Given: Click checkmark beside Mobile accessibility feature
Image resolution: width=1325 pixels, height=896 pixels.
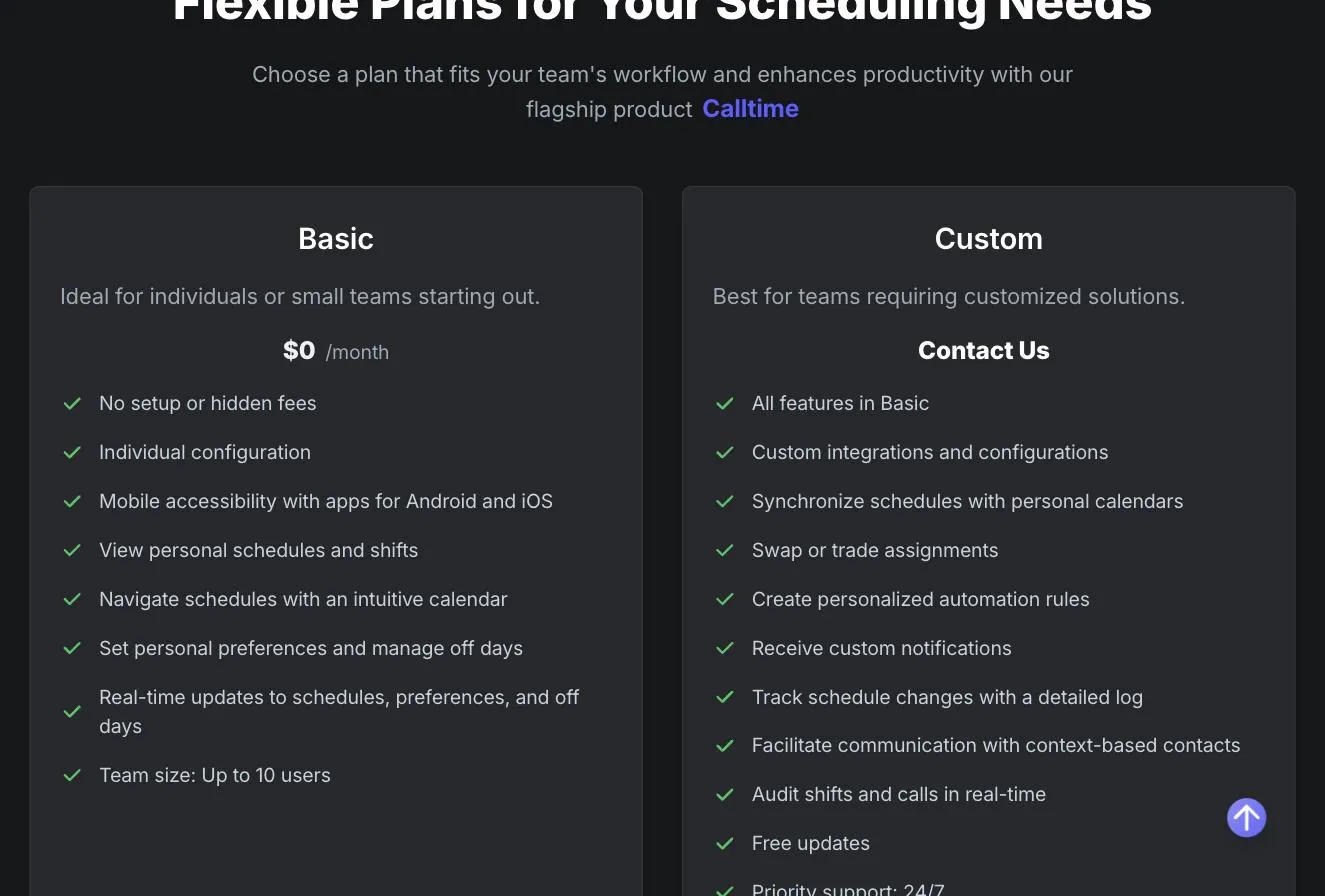Looking at the screenshot, I should tap(72, 502).
